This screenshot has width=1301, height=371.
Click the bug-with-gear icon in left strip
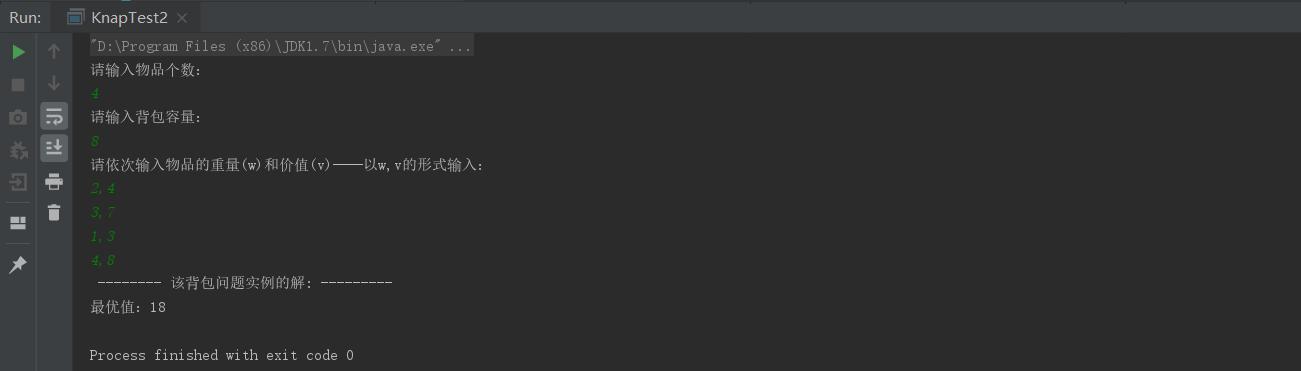coord(18,150)
